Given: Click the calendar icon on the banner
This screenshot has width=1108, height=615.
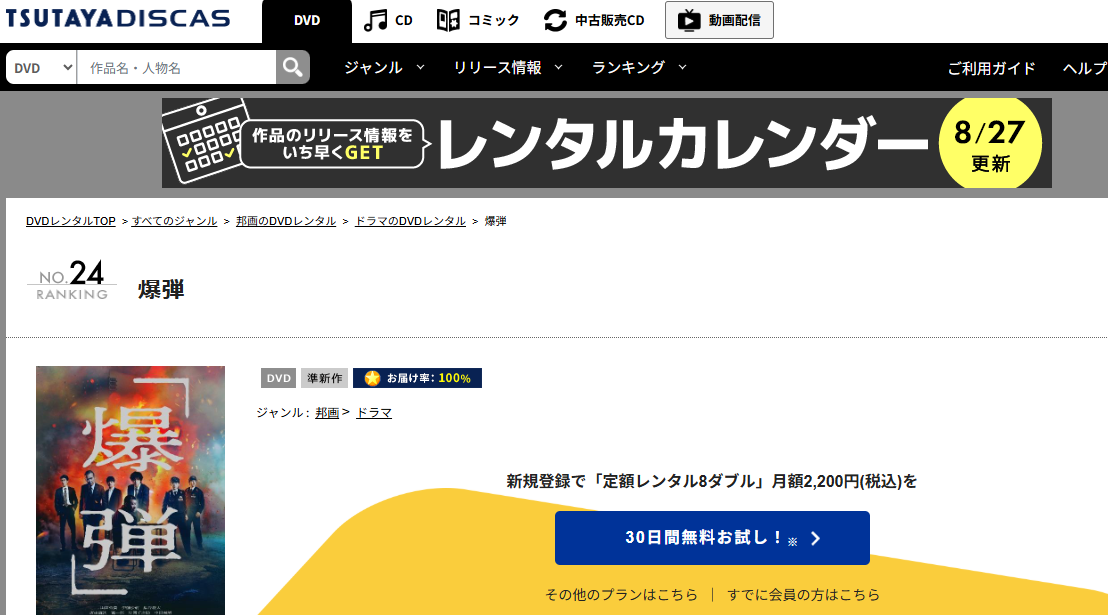Looking at the screenshot, I should click(208, 140).
